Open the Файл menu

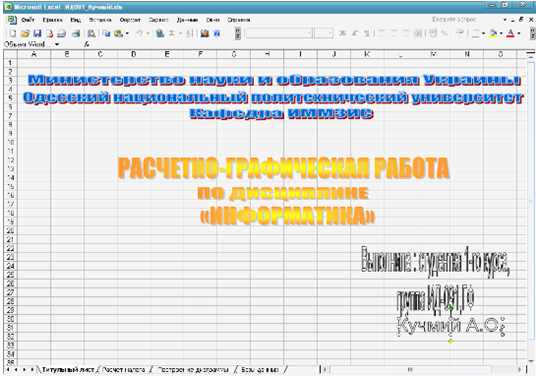28,20
